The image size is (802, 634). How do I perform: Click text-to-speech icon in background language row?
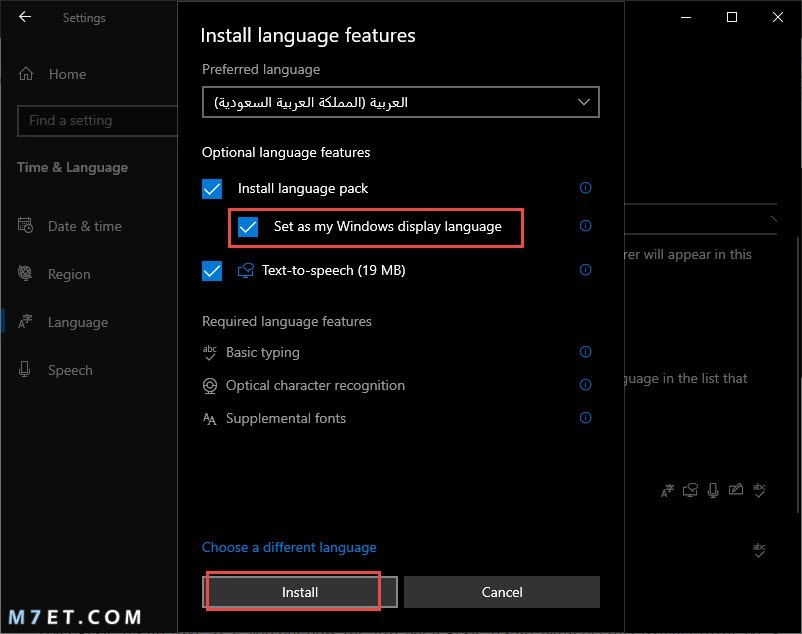pyautogui.click(x=690, y=490)
